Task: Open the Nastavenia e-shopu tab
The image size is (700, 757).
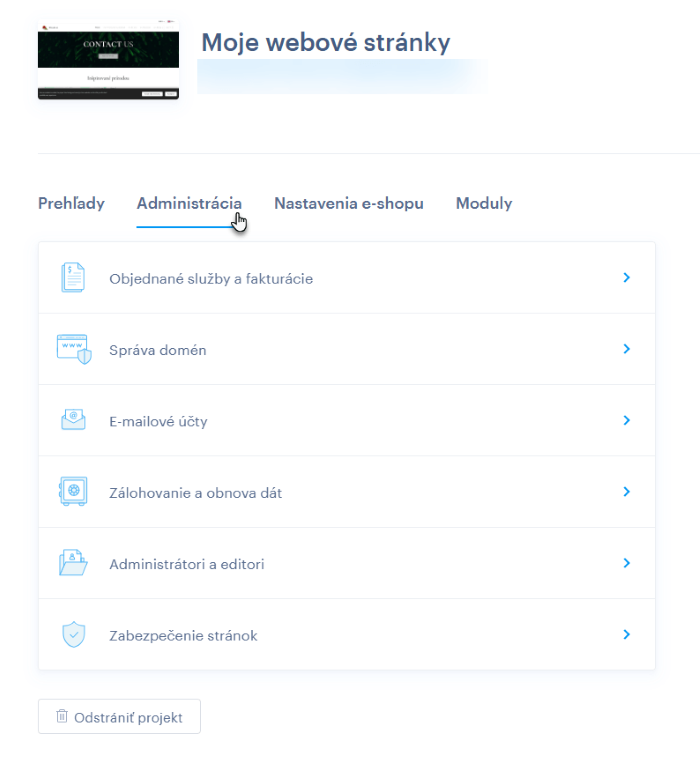Action: click(x=349, y=204)
